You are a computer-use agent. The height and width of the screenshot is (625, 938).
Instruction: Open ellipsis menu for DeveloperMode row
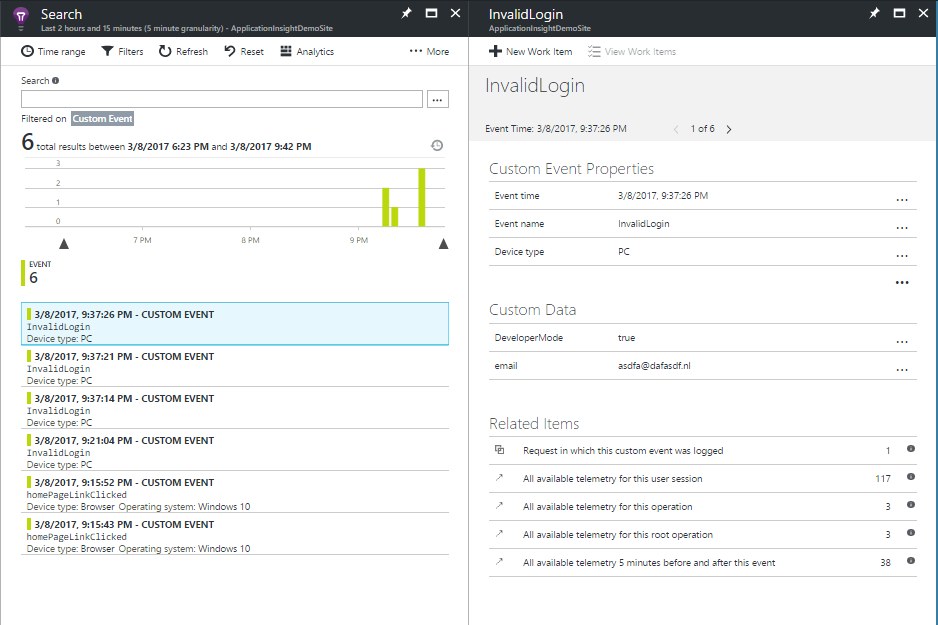click(x=902, y=342)
